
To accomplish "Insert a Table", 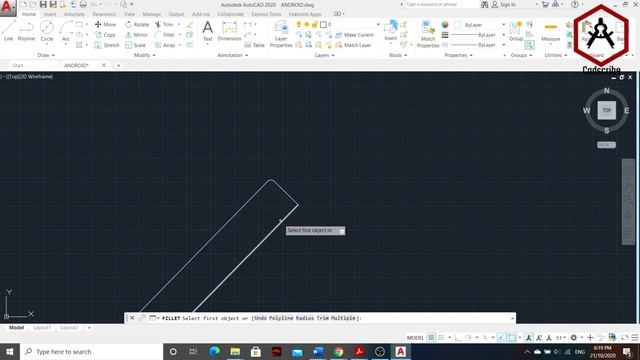I will [255, 45].
